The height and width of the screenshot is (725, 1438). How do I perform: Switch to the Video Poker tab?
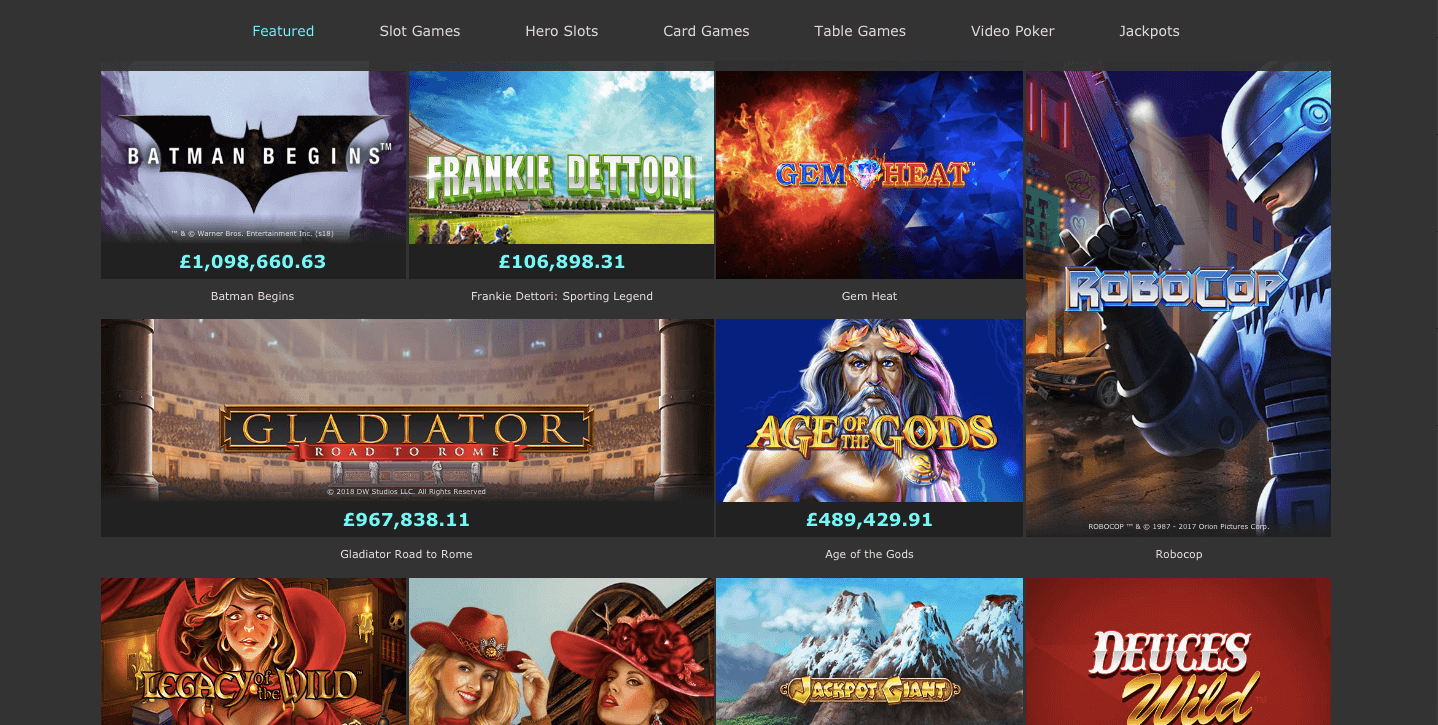tap(1013, 31)
